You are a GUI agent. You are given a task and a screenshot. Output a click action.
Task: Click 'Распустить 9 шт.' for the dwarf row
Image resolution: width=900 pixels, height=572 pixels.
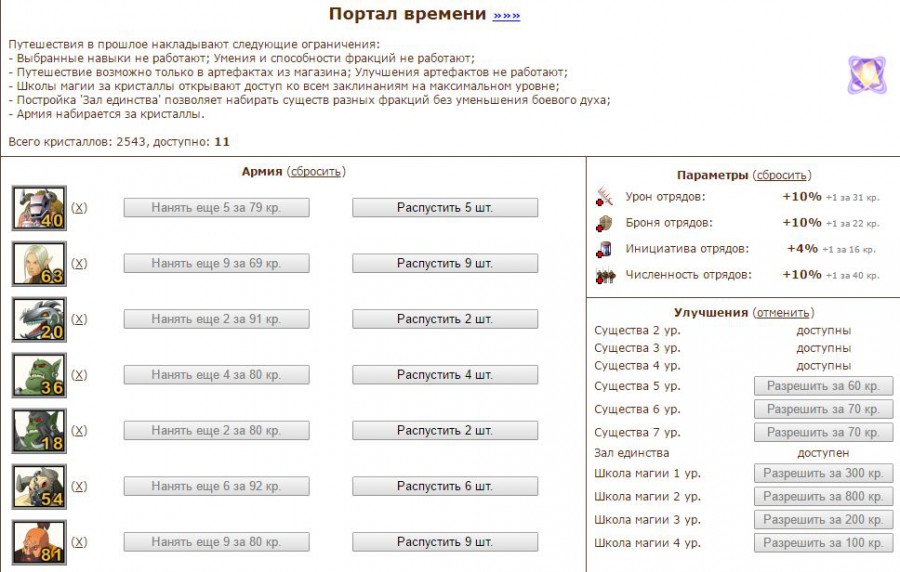click(x=445, y=542)
